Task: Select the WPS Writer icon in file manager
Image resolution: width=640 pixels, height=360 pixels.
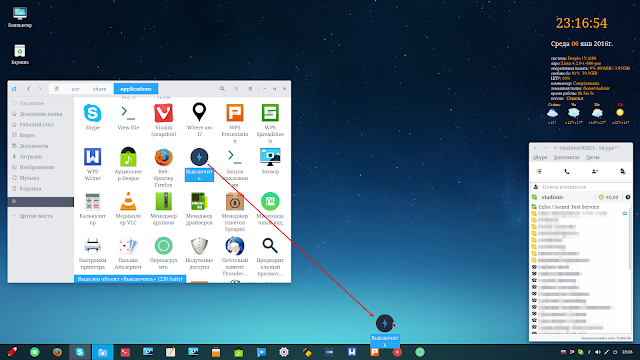Action: tap(93, 157)
